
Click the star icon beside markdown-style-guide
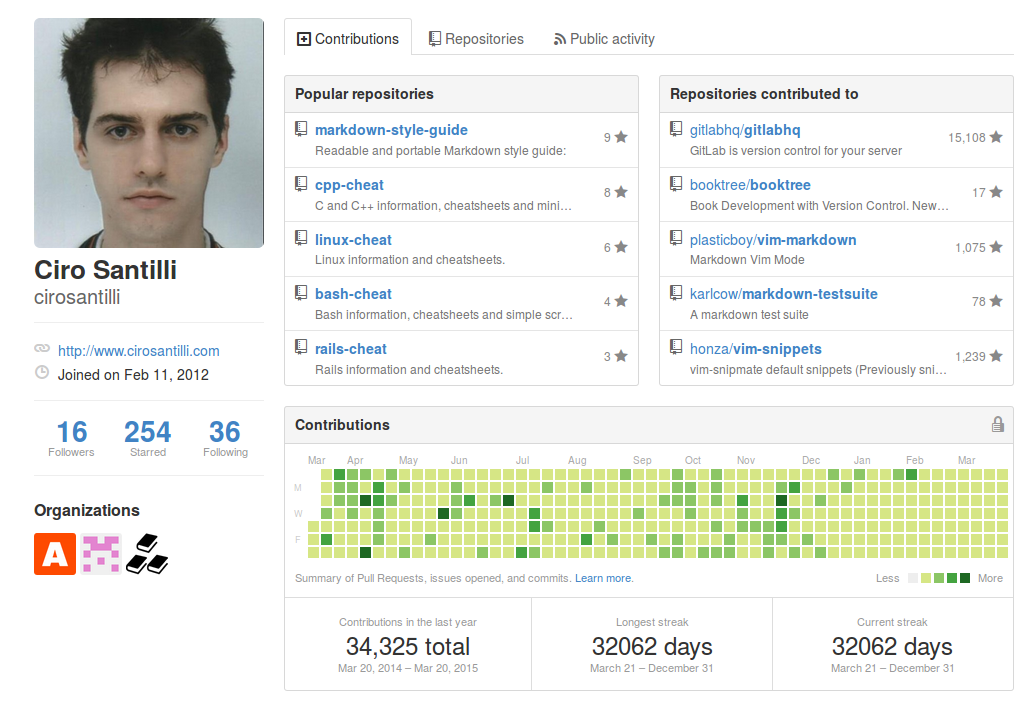click(x=621, y=137)
